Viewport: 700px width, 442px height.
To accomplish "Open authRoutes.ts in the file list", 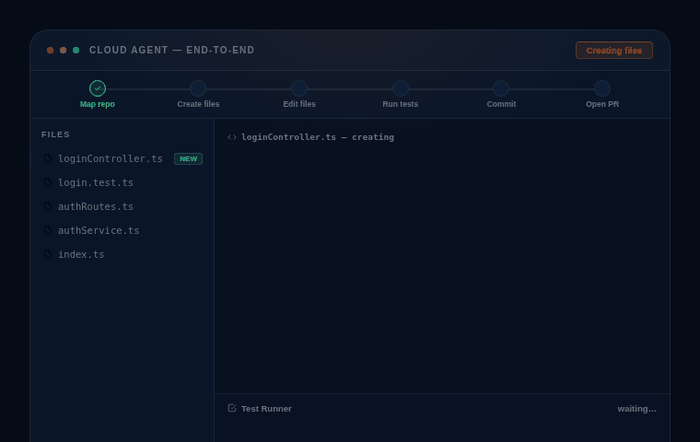I will (x=122, y=206).
